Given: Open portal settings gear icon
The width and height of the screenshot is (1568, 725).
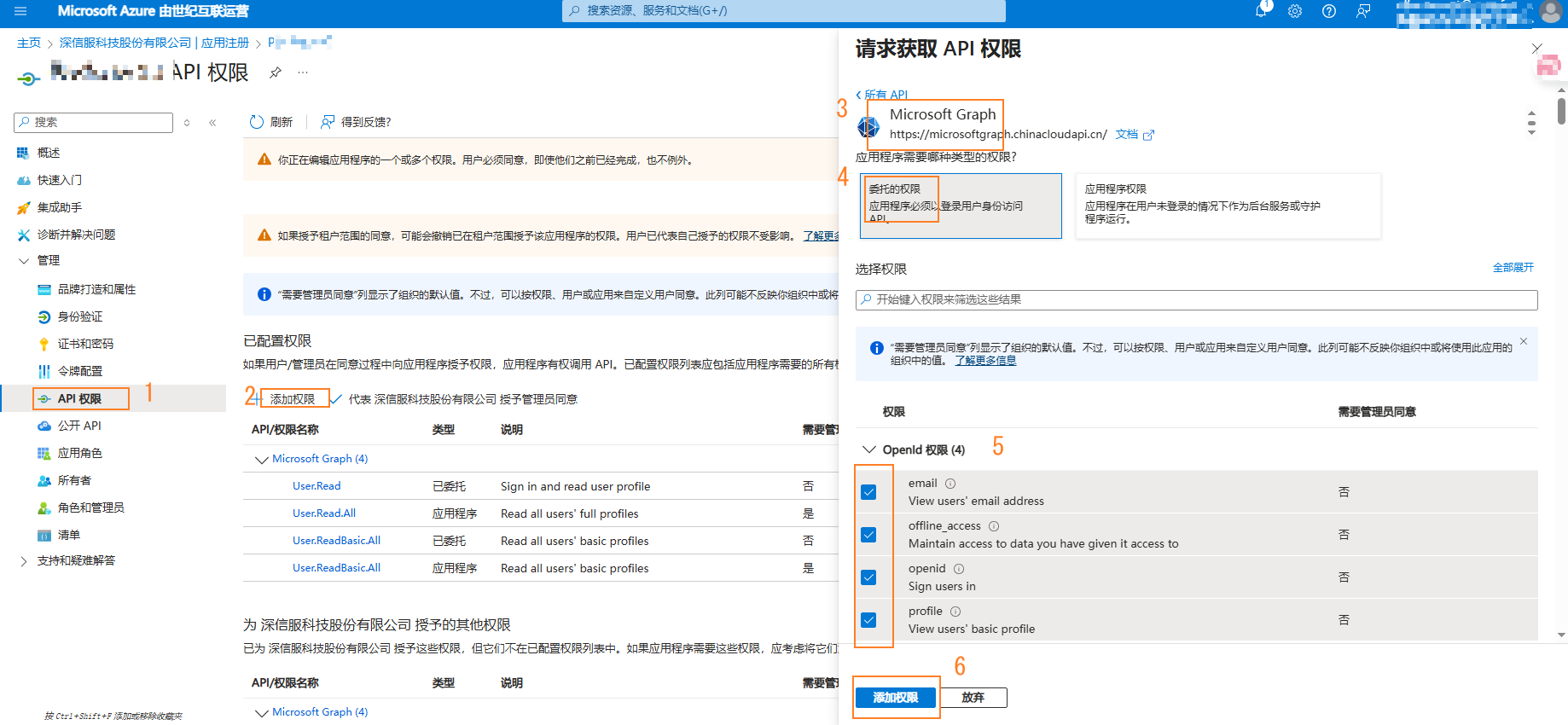Looking at the screenshot, I should click(1295, 11).
